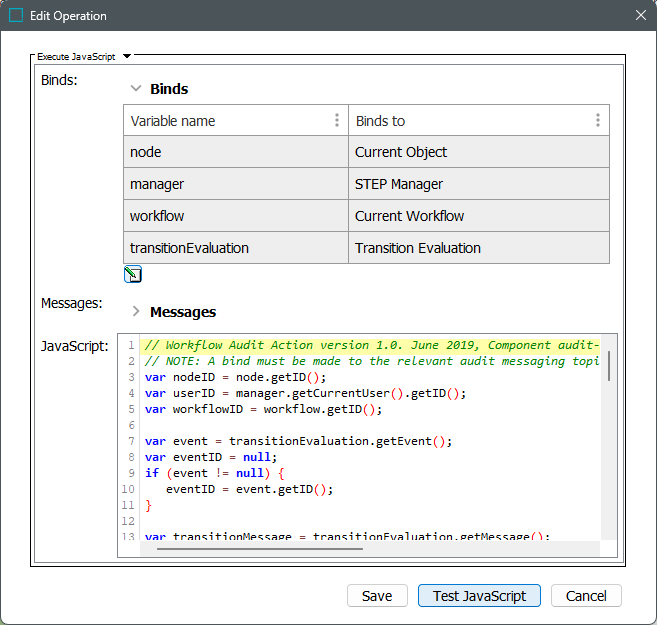This screenshot has width=657, height=625.
Task: Select the node variable cell
Action: pyautogui.click(x=235, y=152)
